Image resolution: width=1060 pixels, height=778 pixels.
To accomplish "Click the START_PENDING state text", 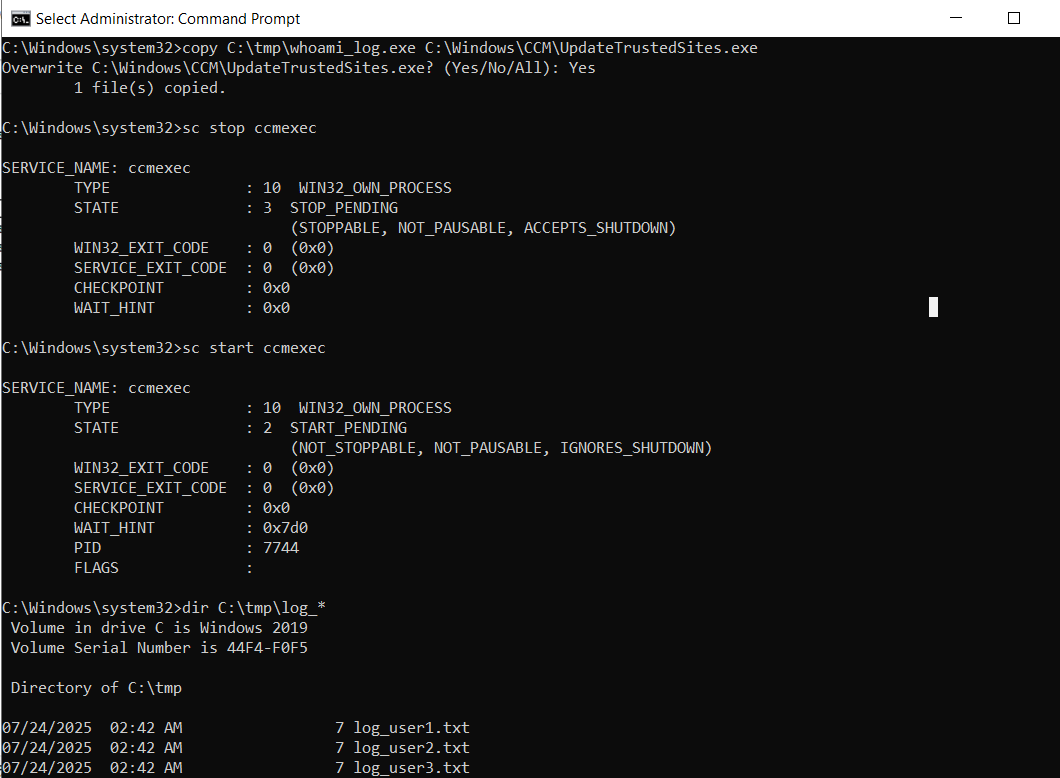I will pyautogui.click(x=348, y=428).
